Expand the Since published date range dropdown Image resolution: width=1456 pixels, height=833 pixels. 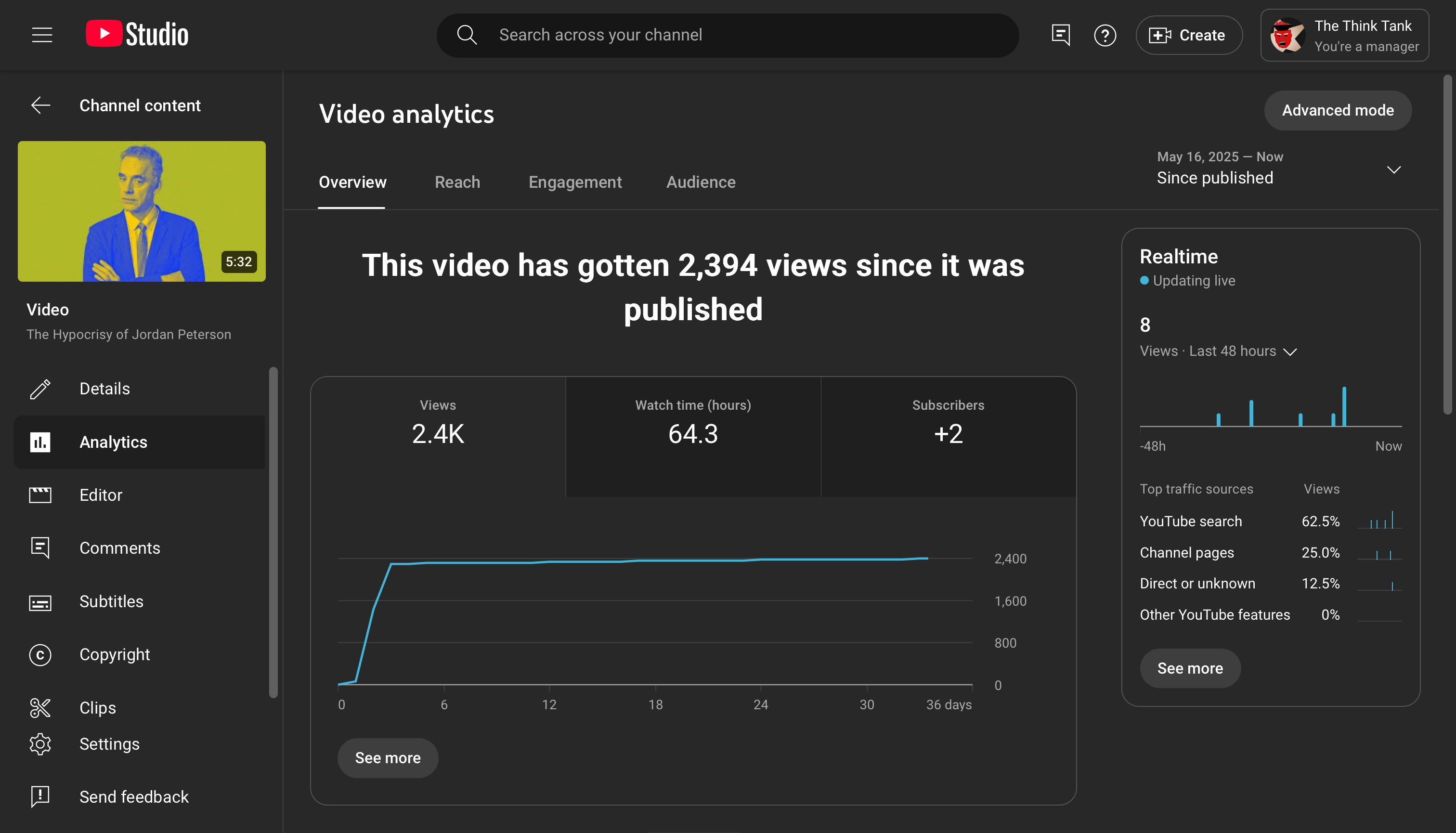[x=1393, y=169]
